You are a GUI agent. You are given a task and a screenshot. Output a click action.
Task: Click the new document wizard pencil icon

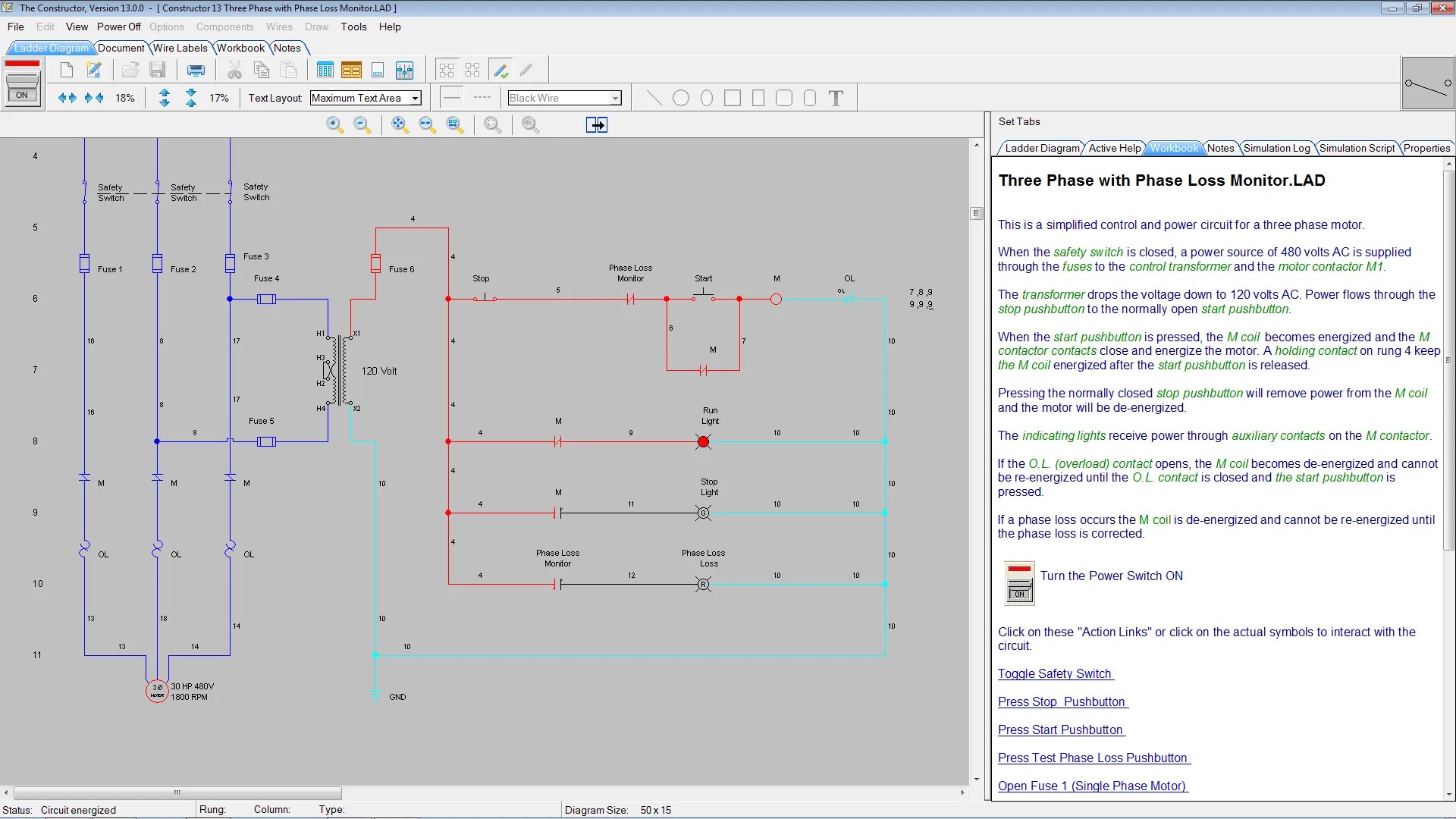point(94,71)
